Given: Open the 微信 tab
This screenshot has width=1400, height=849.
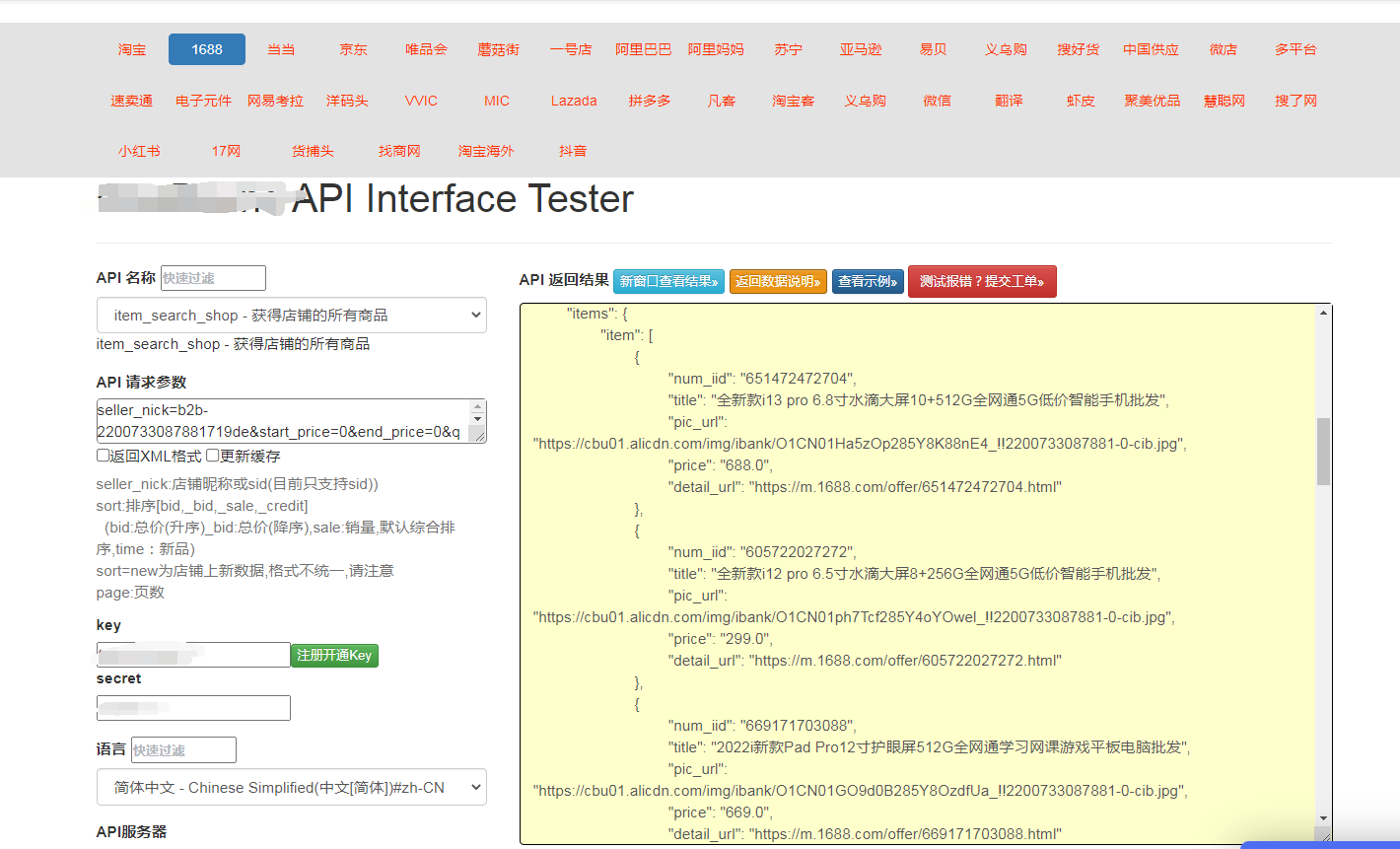Looking at the screenshot, I should (938, 101).
